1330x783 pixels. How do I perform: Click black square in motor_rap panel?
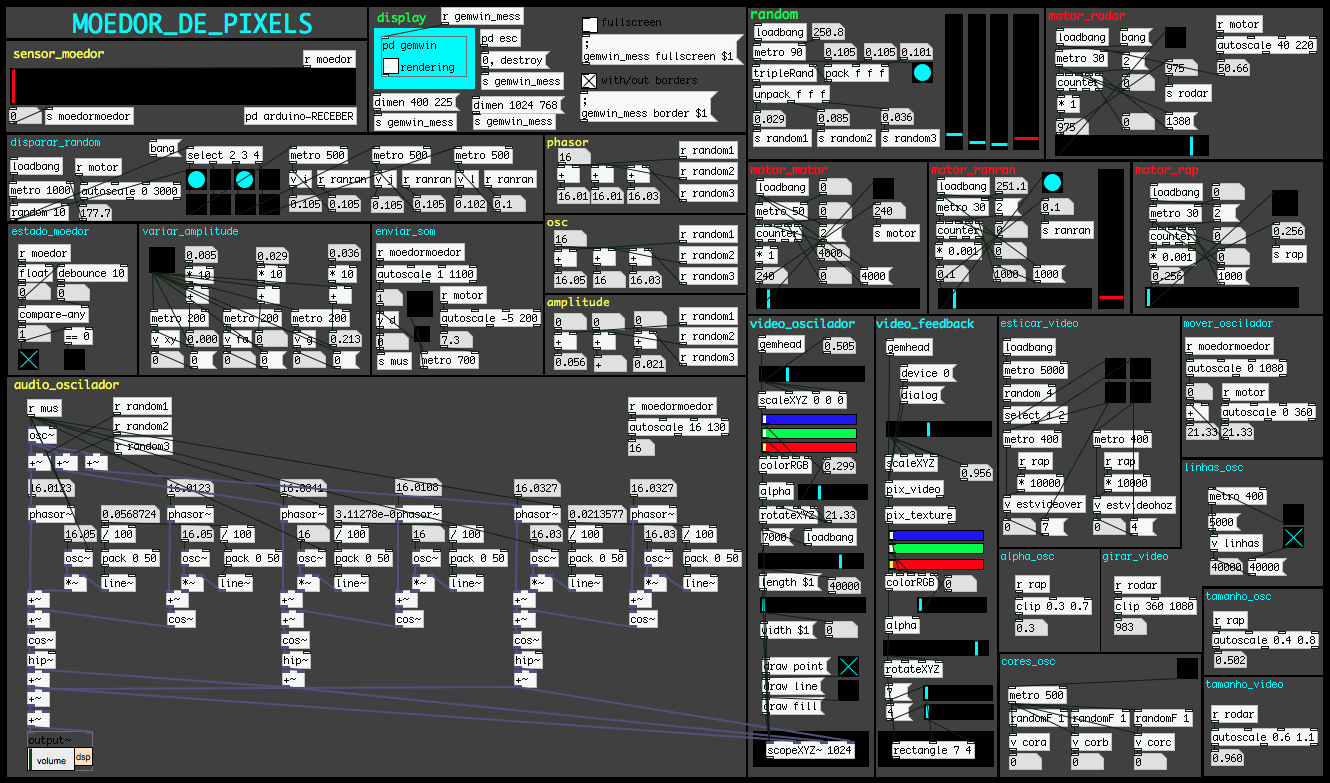pyautogui.click(x=1284, y=202)
